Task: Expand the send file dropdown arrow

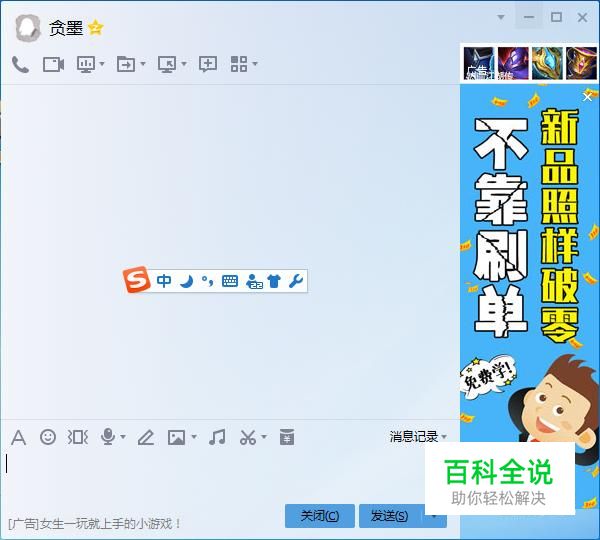Action: (143, 64)
